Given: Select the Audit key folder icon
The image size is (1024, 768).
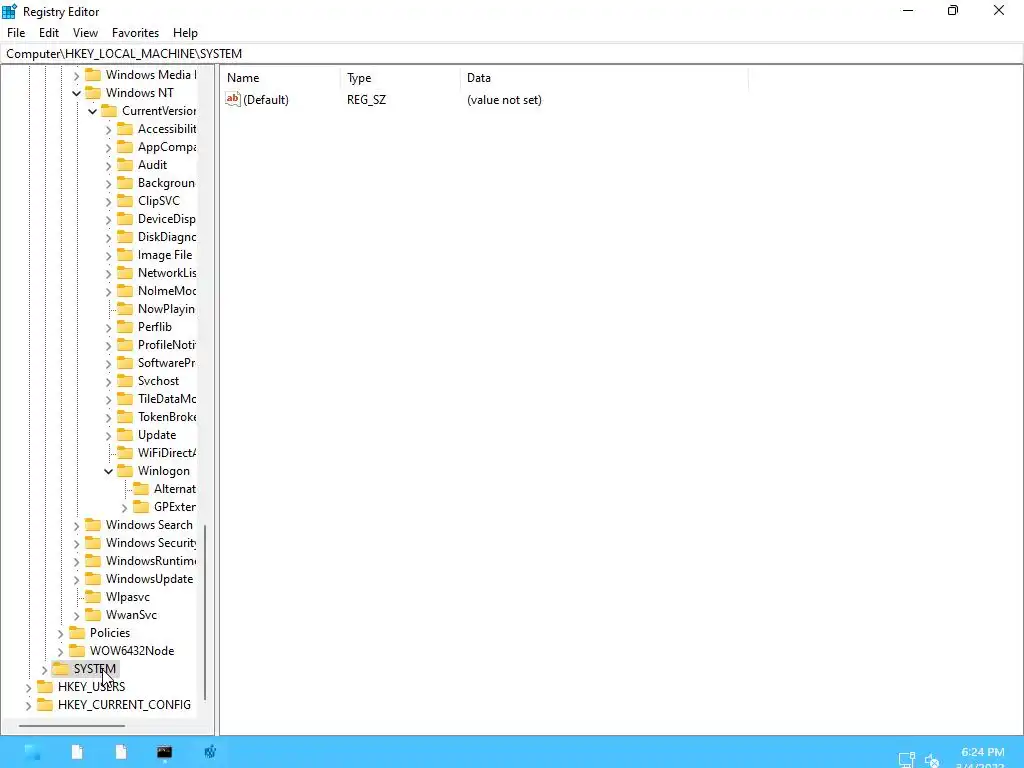Looking at the screenshot, I should 125,165.
